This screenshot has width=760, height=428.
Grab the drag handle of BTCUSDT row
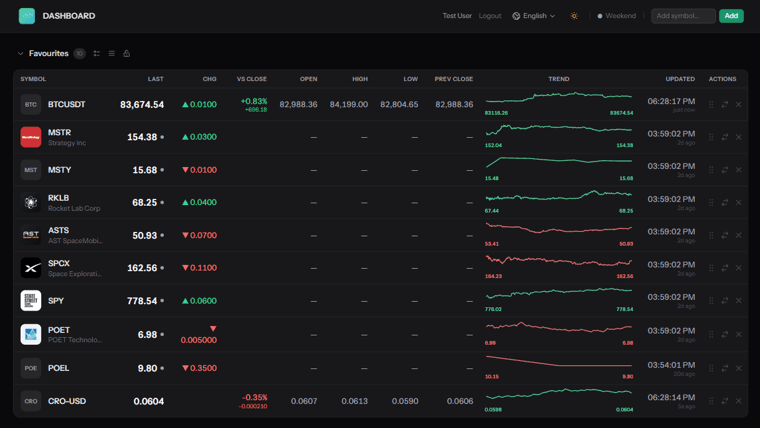pyautogui.click(x=711, y=104)
